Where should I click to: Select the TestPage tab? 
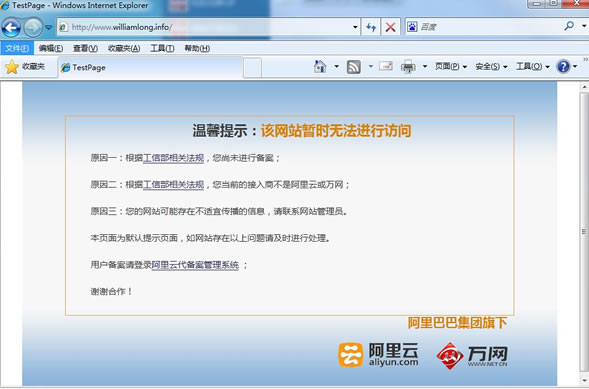[x=150, y=67]
